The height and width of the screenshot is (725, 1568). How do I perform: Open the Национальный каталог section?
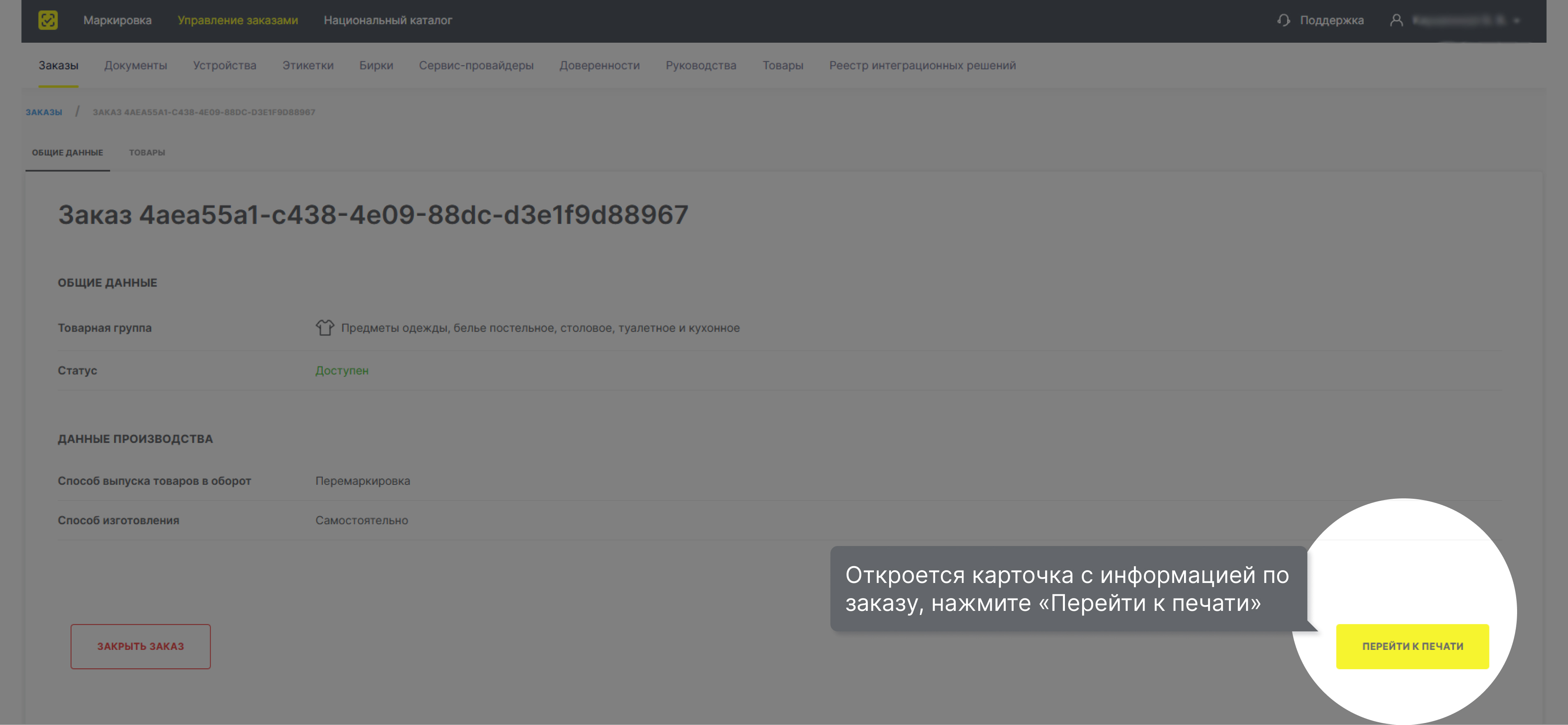(x=389, y=20)
